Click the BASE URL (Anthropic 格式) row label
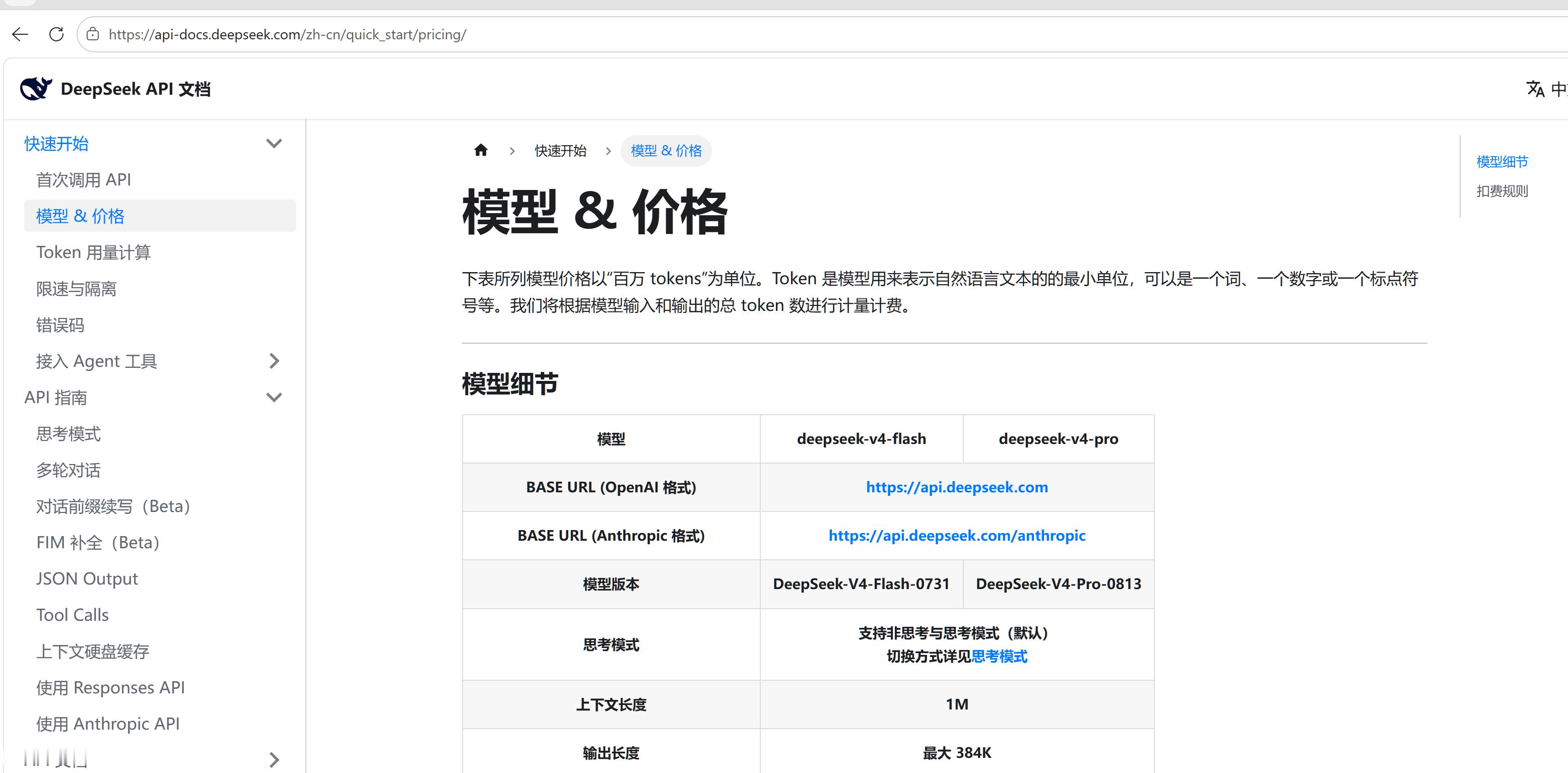This screenshot has height=773, width=1568. coord(611,536)
